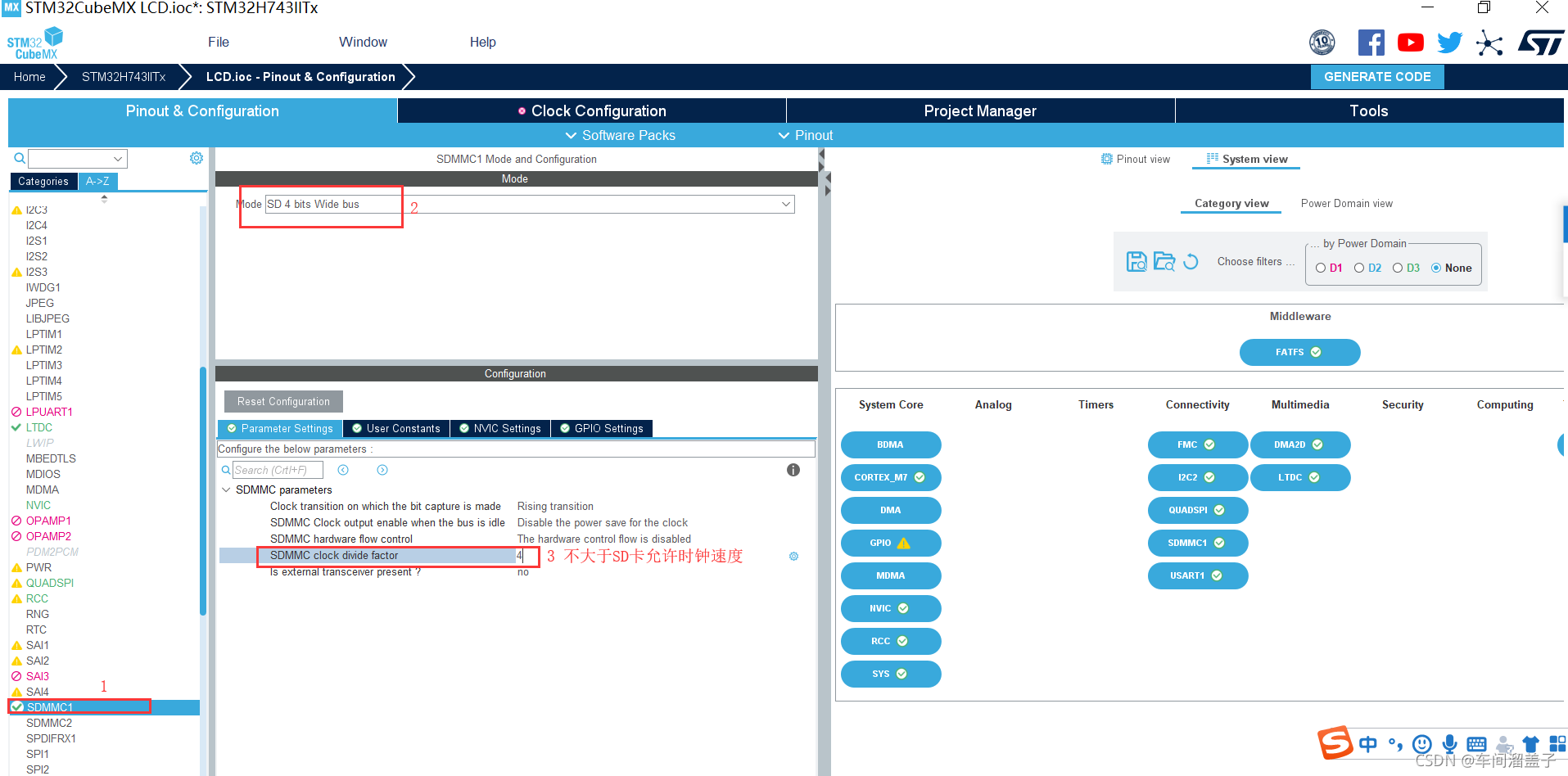Click the FATFS middleware button
Screen dimensions: 1568x776
click(1299, 352)
